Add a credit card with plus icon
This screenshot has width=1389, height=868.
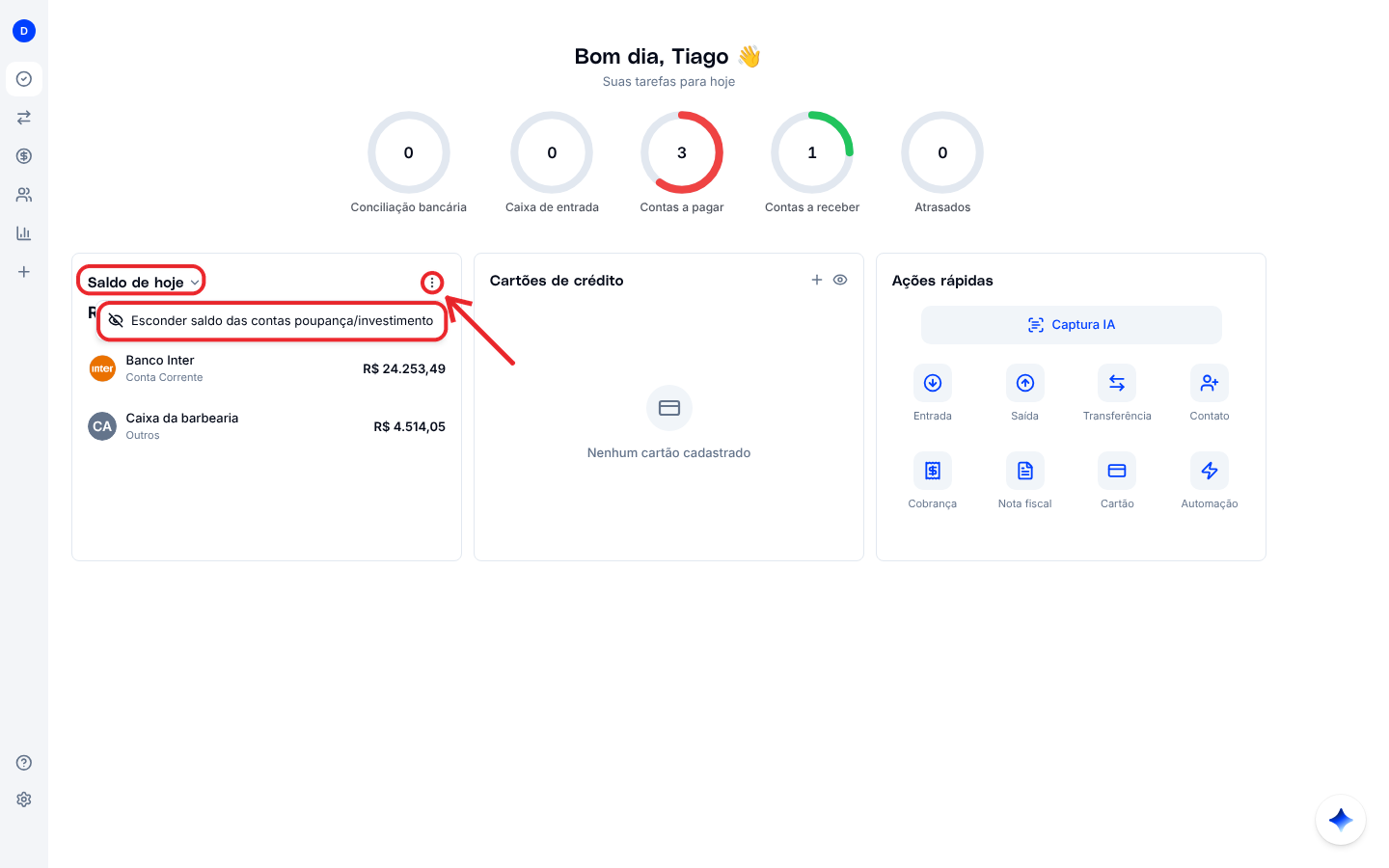click(x=817, y=280)
